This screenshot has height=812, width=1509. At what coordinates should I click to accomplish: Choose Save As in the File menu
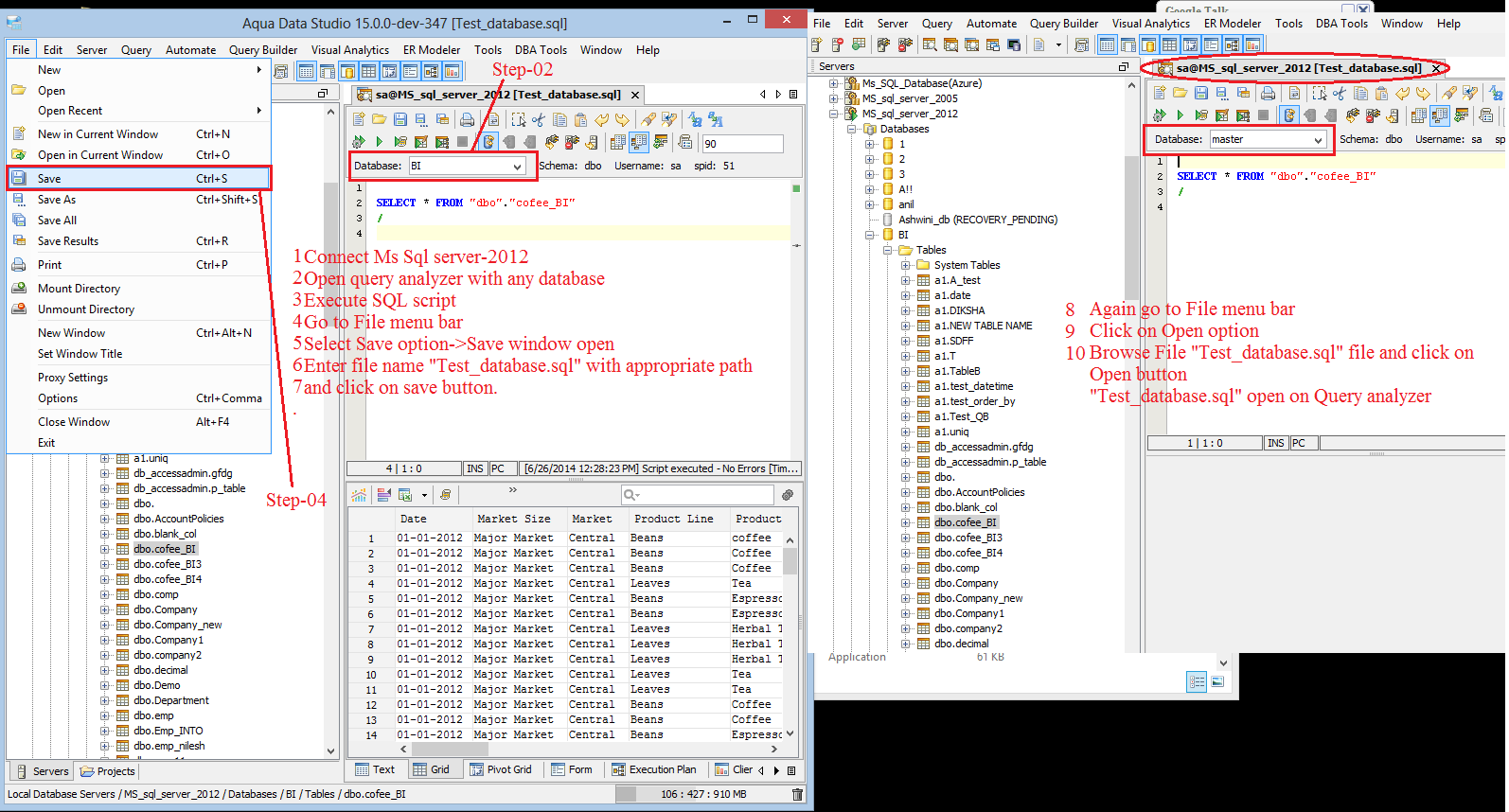[x=139, y=200]
